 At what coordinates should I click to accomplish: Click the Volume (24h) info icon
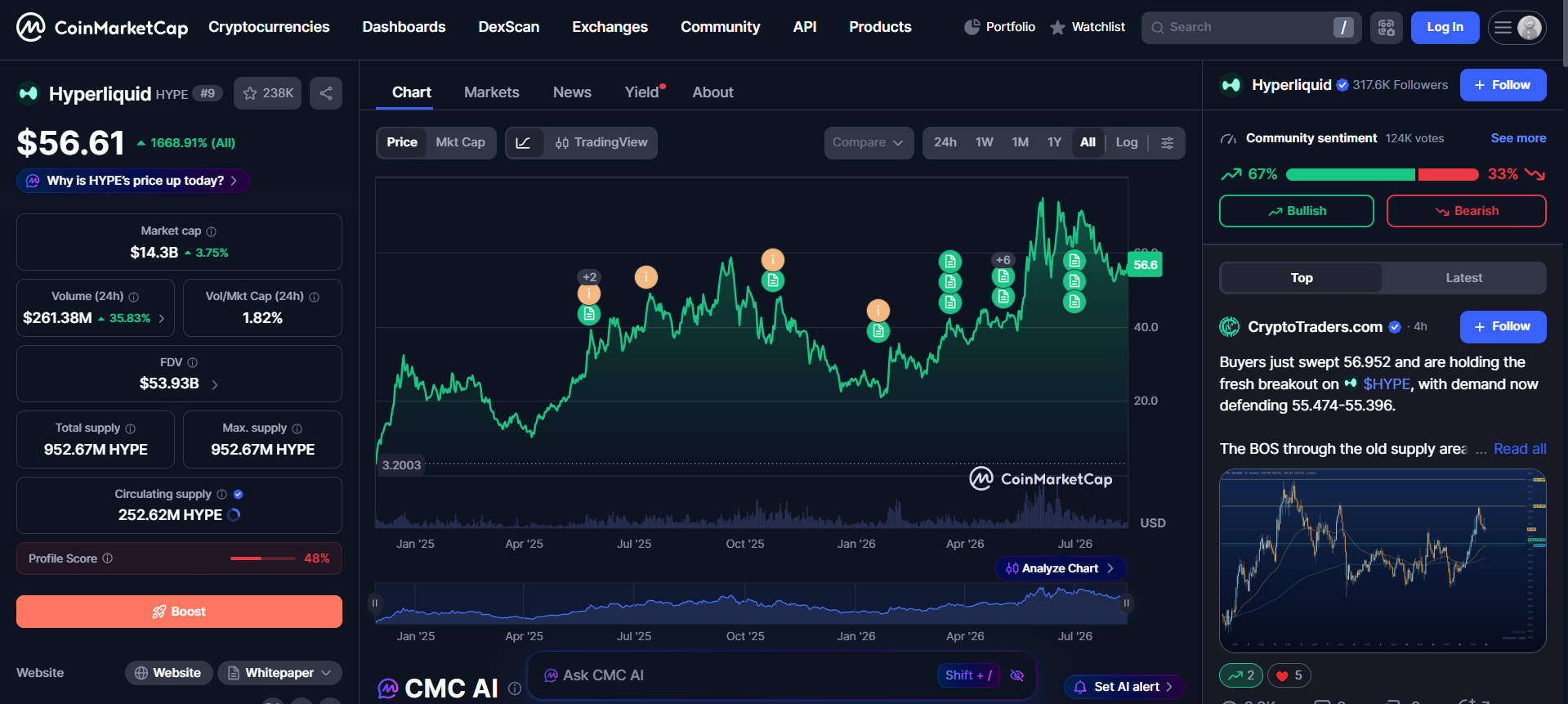(x=134, y=297)
